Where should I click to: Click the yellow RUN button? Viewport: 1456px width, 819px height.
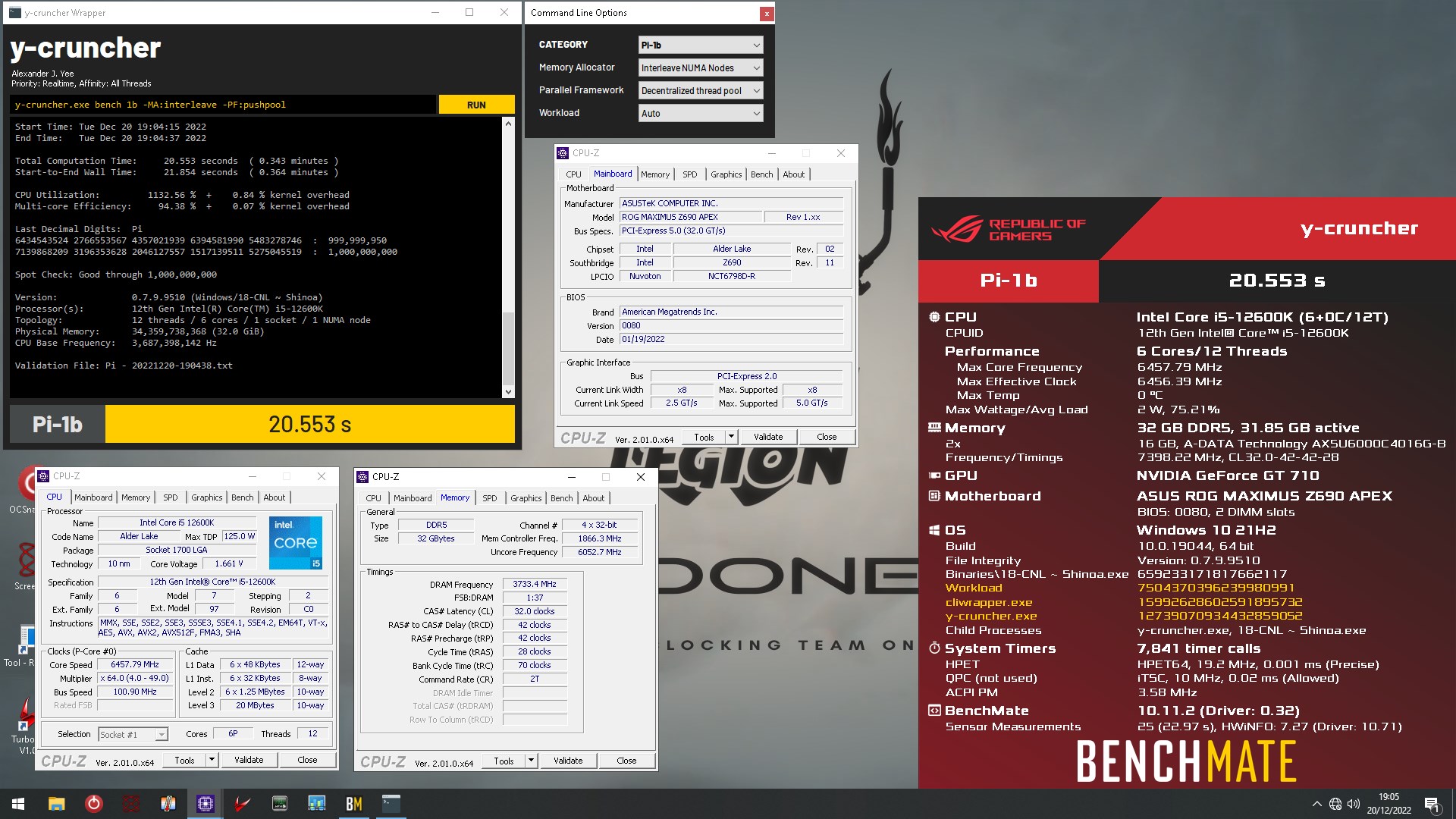click(x=476, y=105)
